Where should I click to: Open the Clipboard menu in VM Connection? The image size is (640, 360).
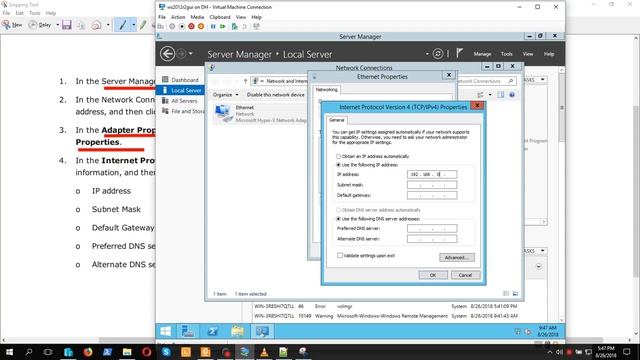tap(220, 17)
